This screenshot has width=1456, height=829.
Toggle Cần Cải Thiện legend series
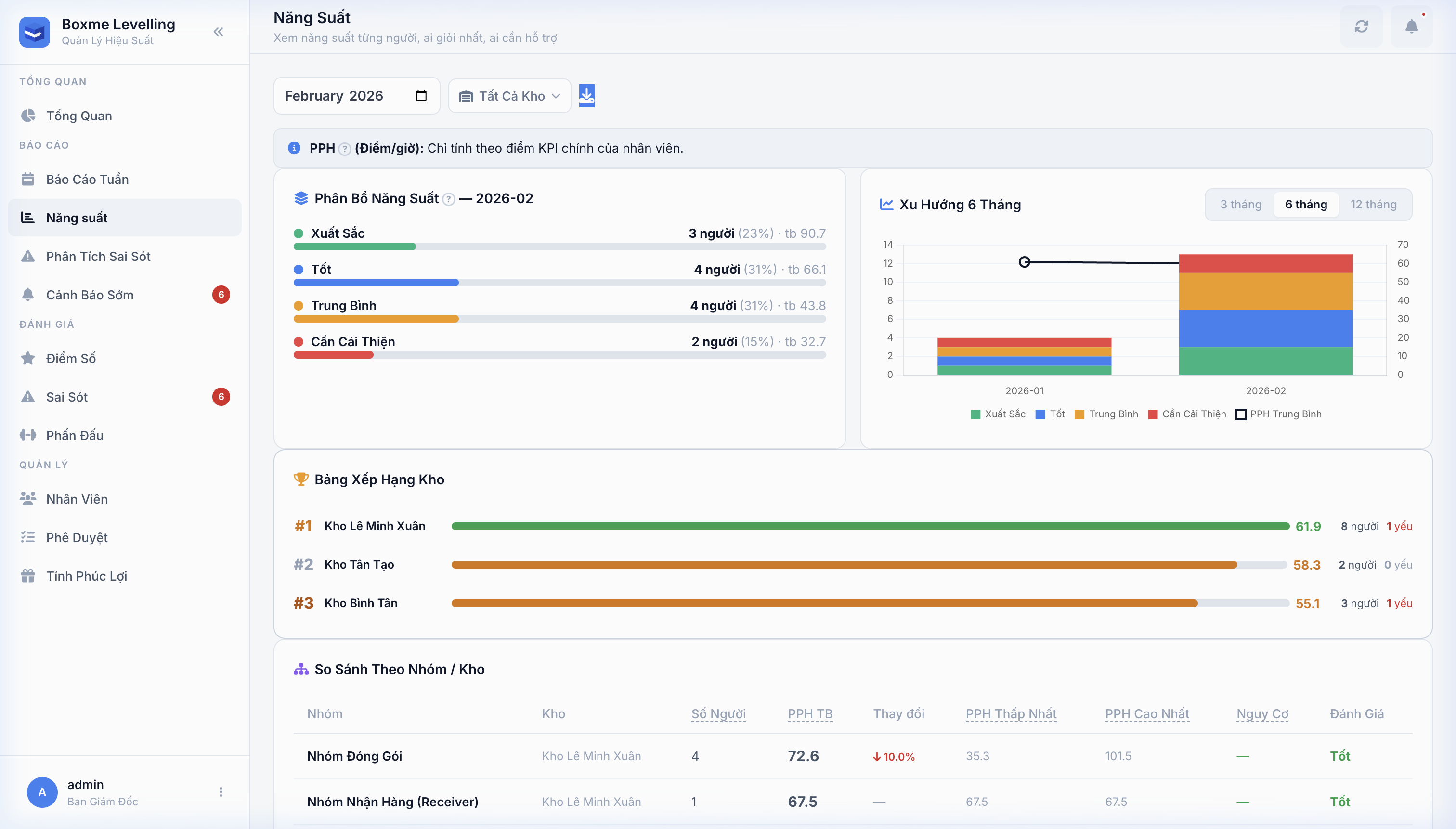[1187, 414]
